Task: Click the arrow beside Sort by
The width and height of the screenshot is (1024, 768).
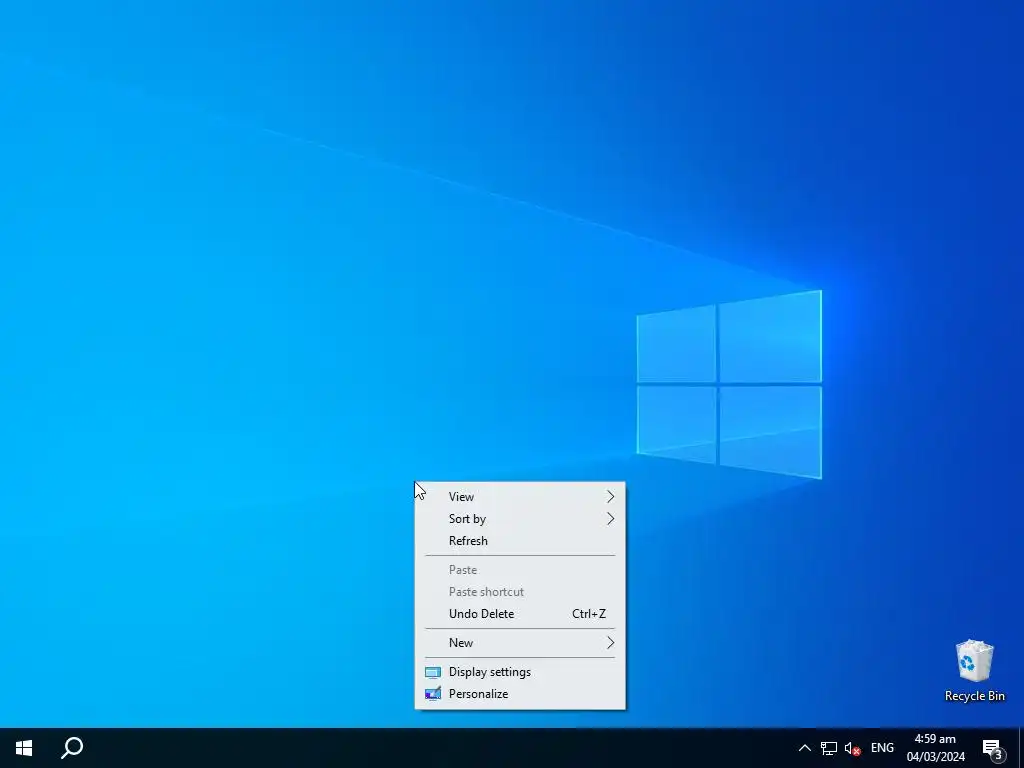Action: coord(610,519)
